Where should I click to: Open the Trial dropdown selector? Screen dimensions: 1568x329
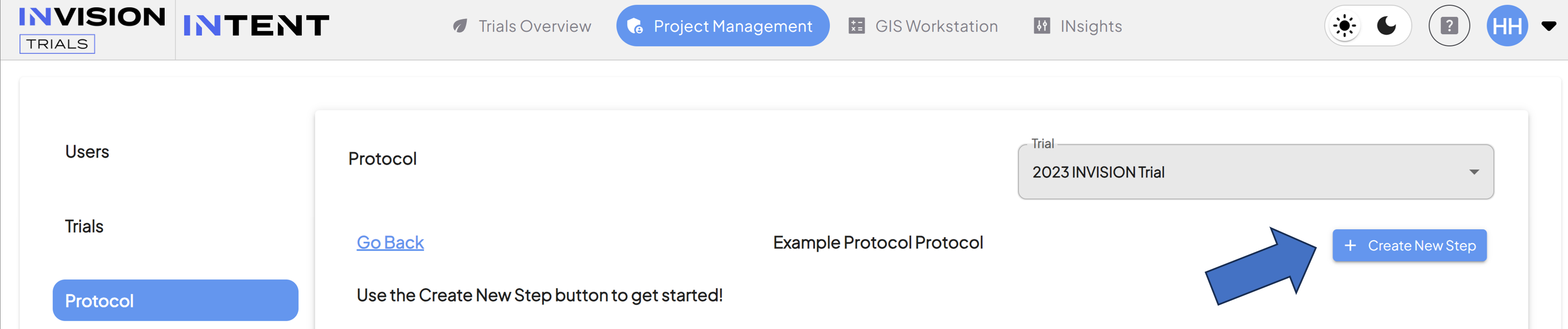click(1255, 172)
